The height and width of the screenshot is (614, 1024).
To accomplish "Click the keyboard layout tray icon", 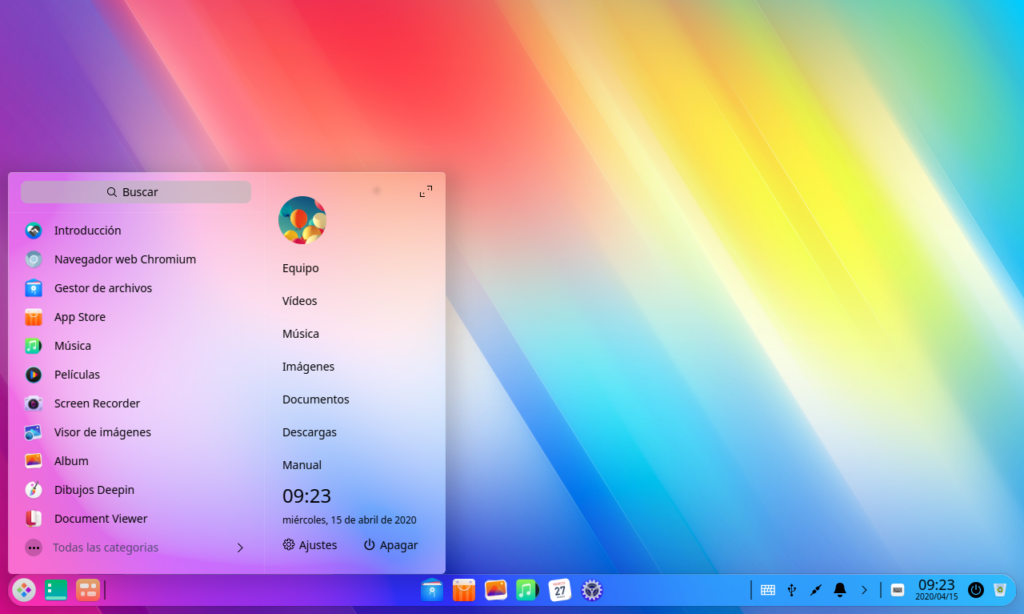I will (x=768, y=590).
